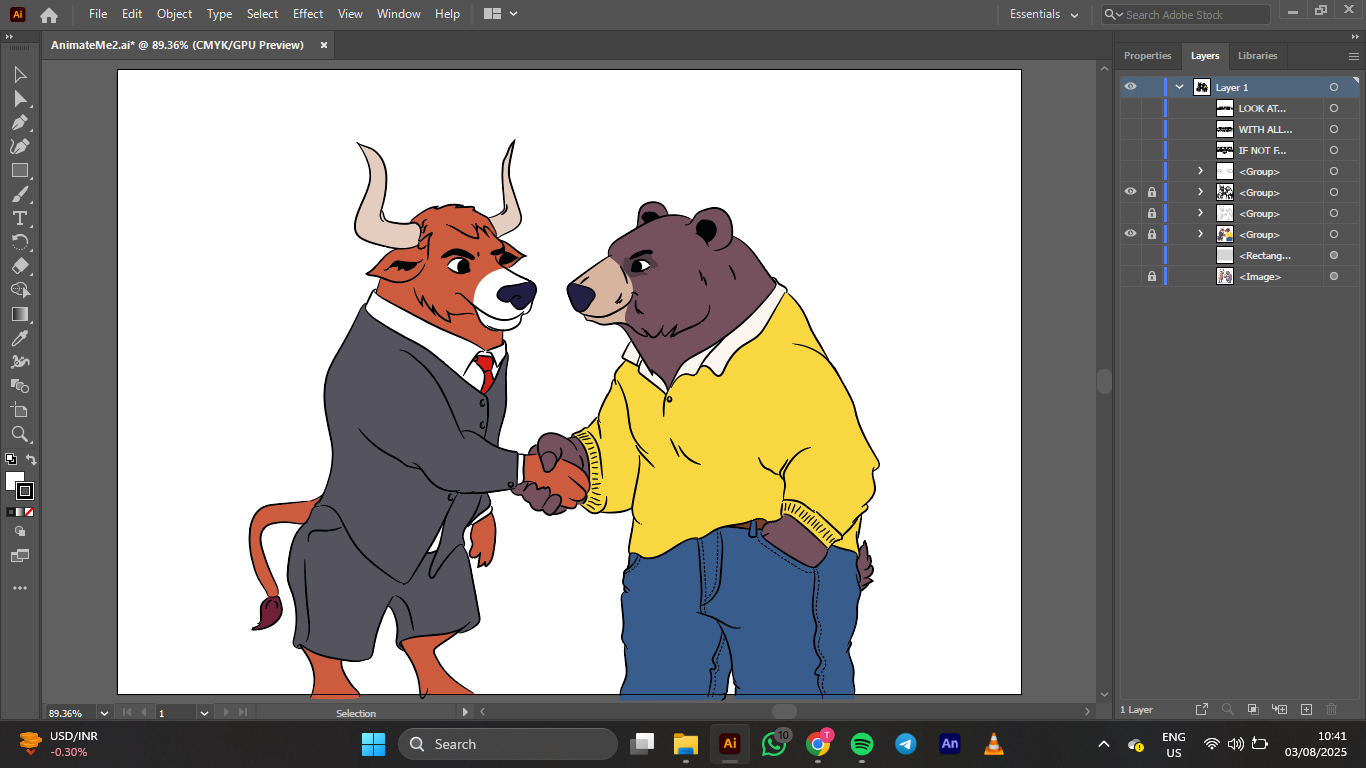Open the Effect menu
This screenshot has width=1366, height=768.
(x=308, y=14)
